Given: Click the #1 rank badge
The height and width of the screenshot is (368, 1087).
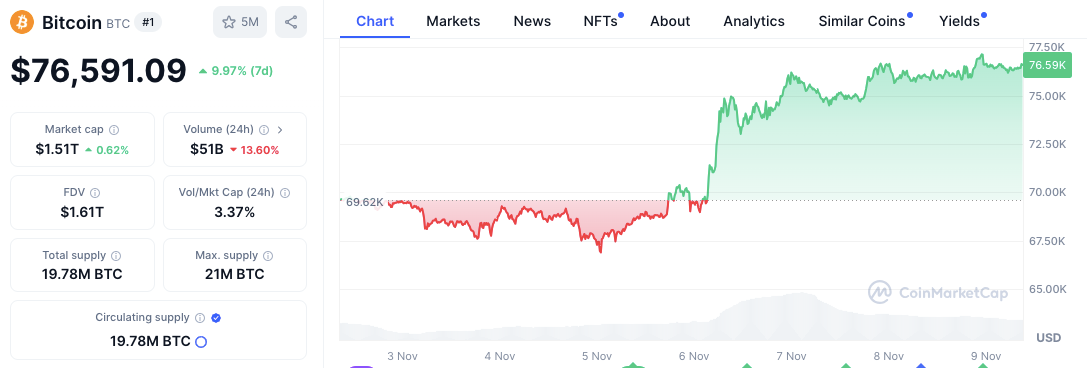Looking at the screenshot, I should click(x=147, y=22).
